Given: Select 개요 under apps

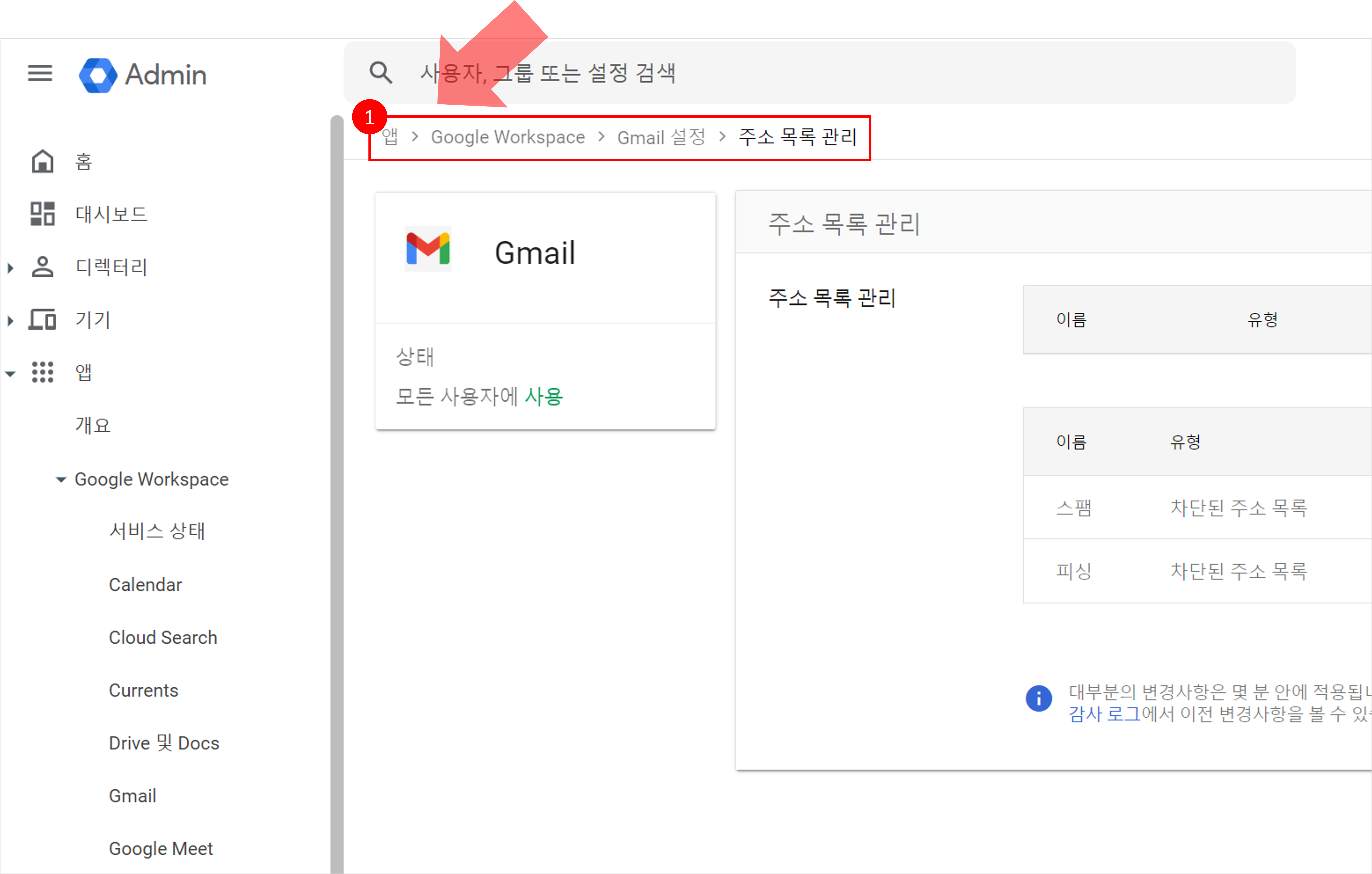Looking at the screenshot, I should tap(93, 425).
